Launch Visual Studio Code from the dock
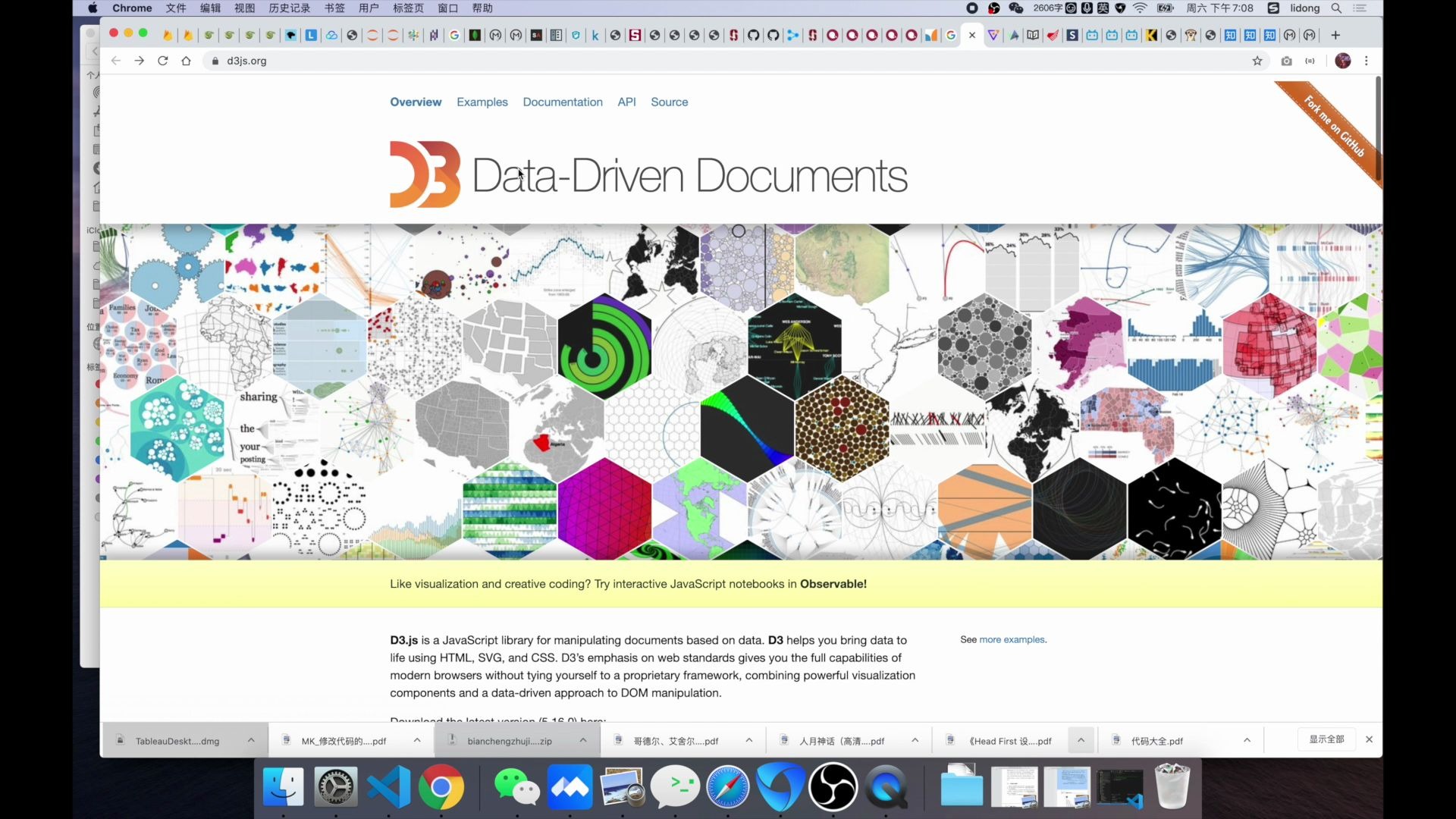 [388, 787]
